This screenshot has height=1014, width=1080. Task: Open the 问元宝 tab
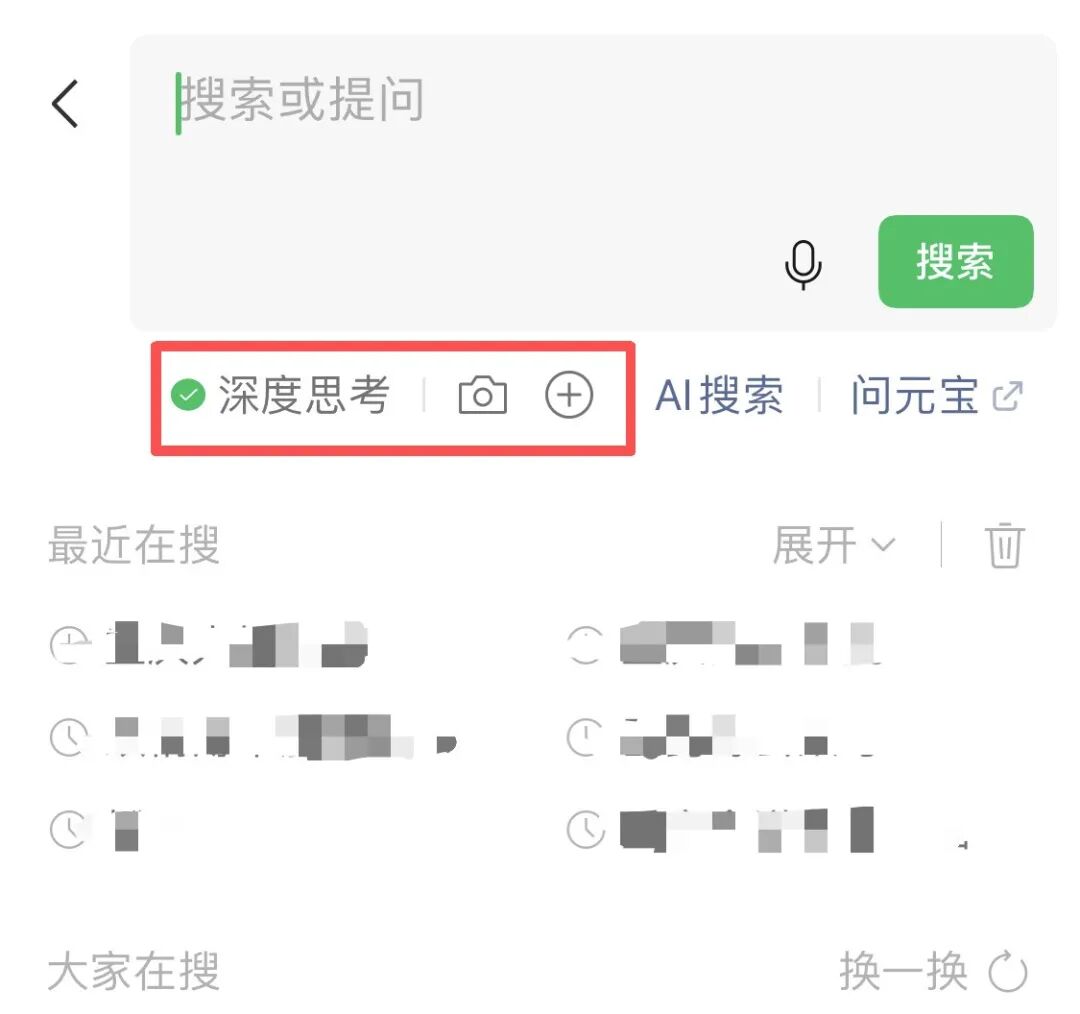click(915, 396)
